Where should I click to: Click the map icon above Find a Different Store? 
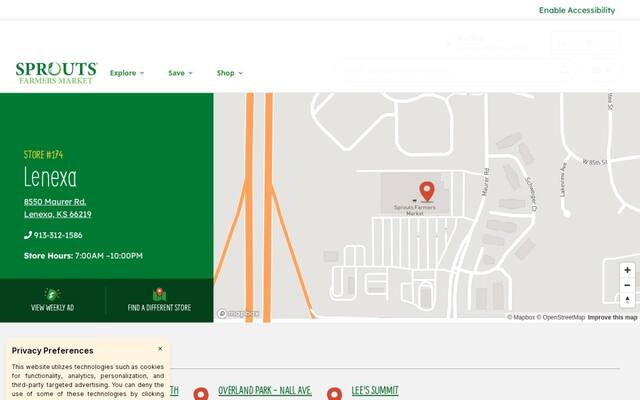159,294
